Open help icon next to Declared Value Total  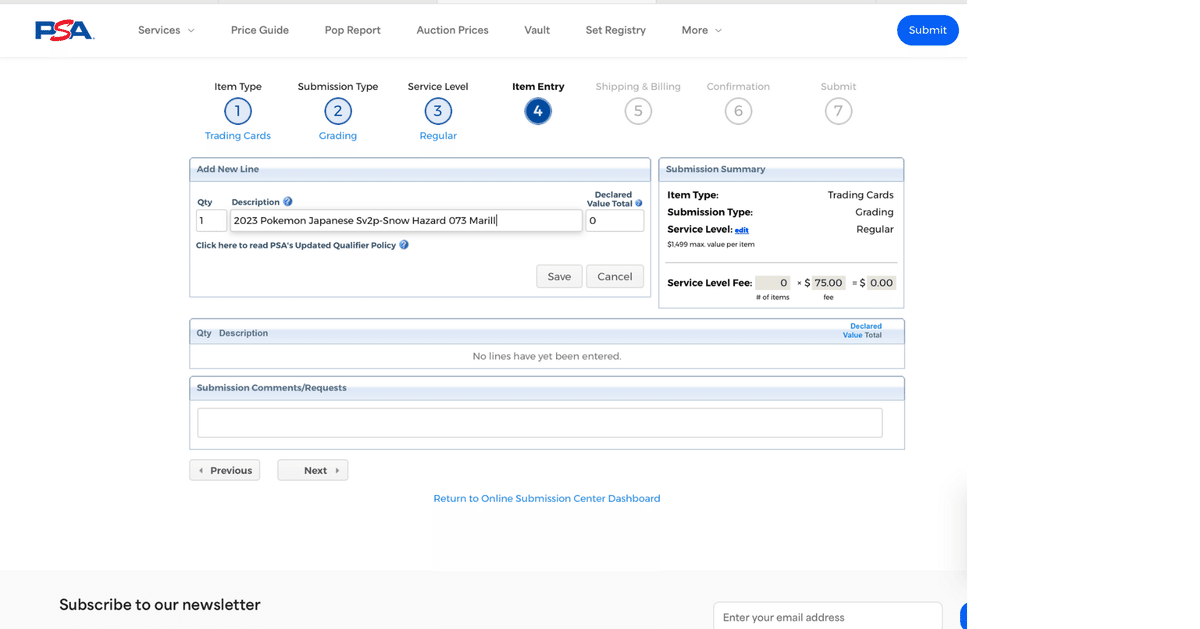pyautogui.click(x=639, y=203)
